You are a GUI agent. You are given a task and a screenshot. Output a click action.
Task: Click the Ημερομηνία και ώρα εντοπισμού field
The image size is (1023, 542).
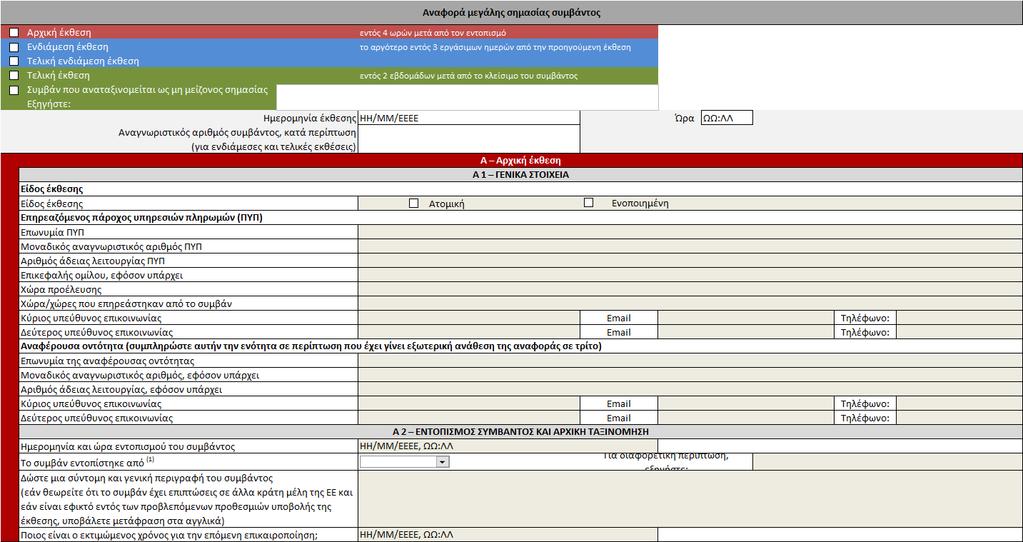tap(508, 447)
